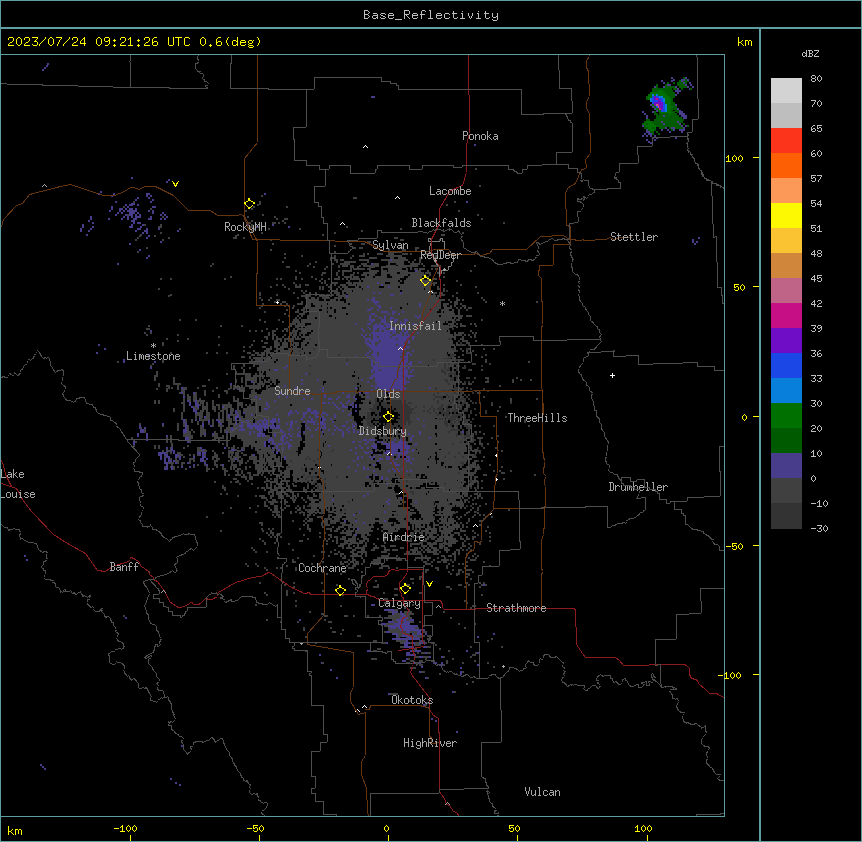Click the Base_Reflectivity title
862x842 pixels.
(x=431, y=15)
